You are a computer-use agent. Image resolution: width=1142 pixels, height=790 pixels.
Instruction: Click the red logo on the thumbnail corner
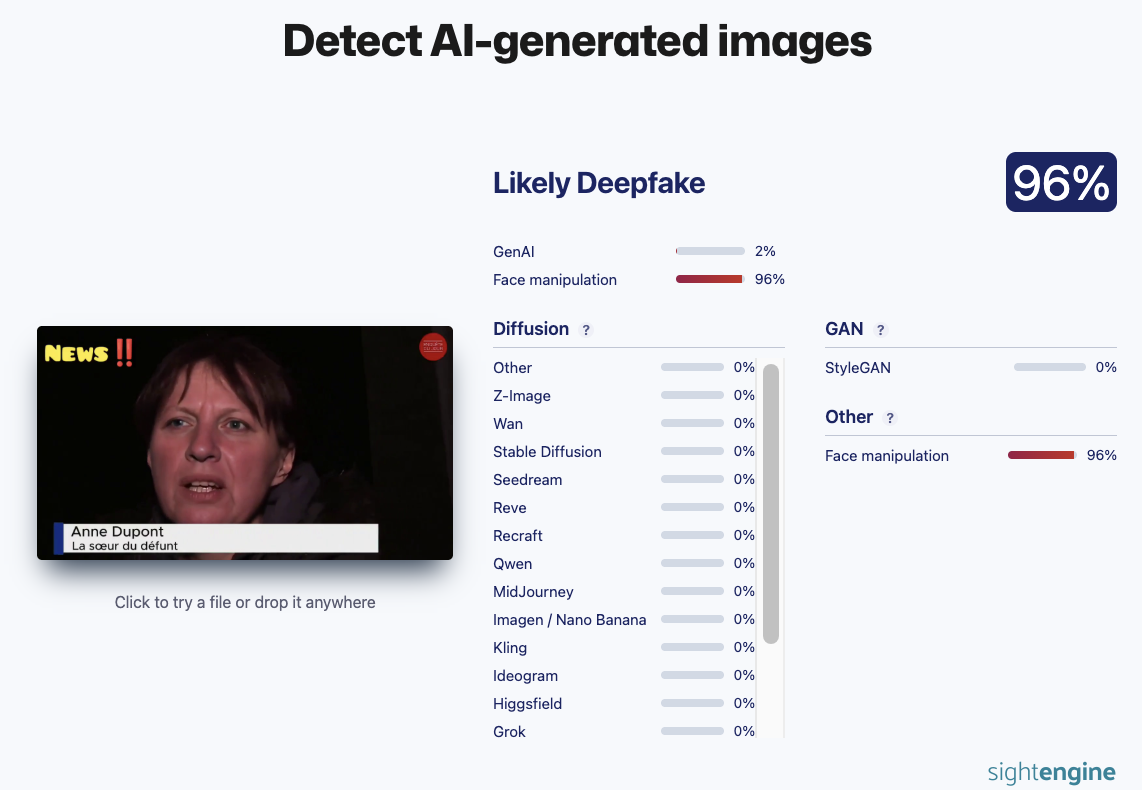[x=433, y=347]
